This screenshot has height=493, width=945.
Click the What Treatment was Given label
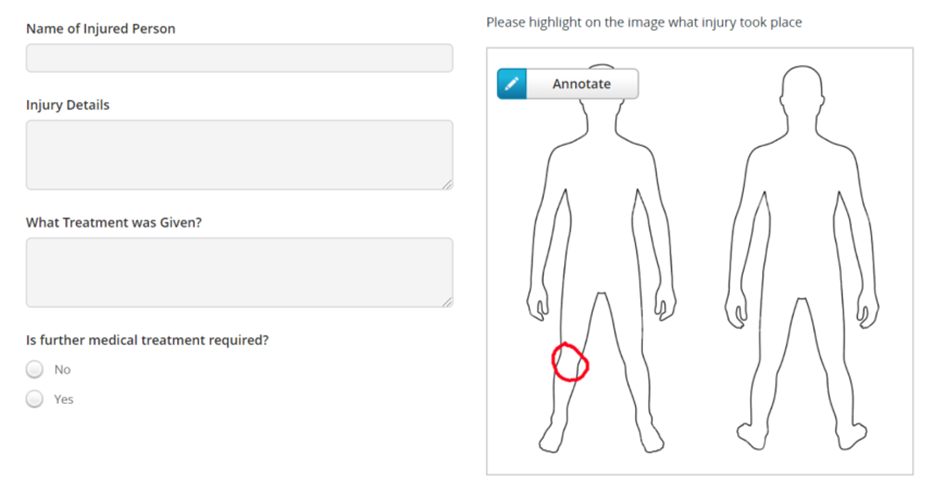pyautogui.click(x=114, y=222)
